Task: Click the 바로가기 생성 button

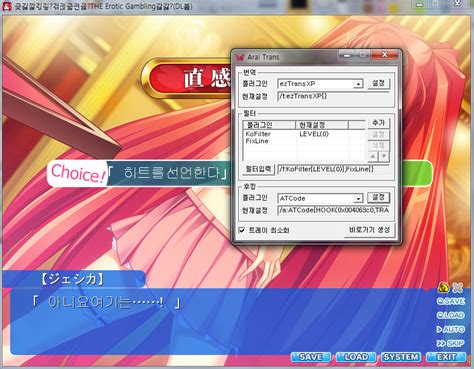Action: (x=369, y=230)
